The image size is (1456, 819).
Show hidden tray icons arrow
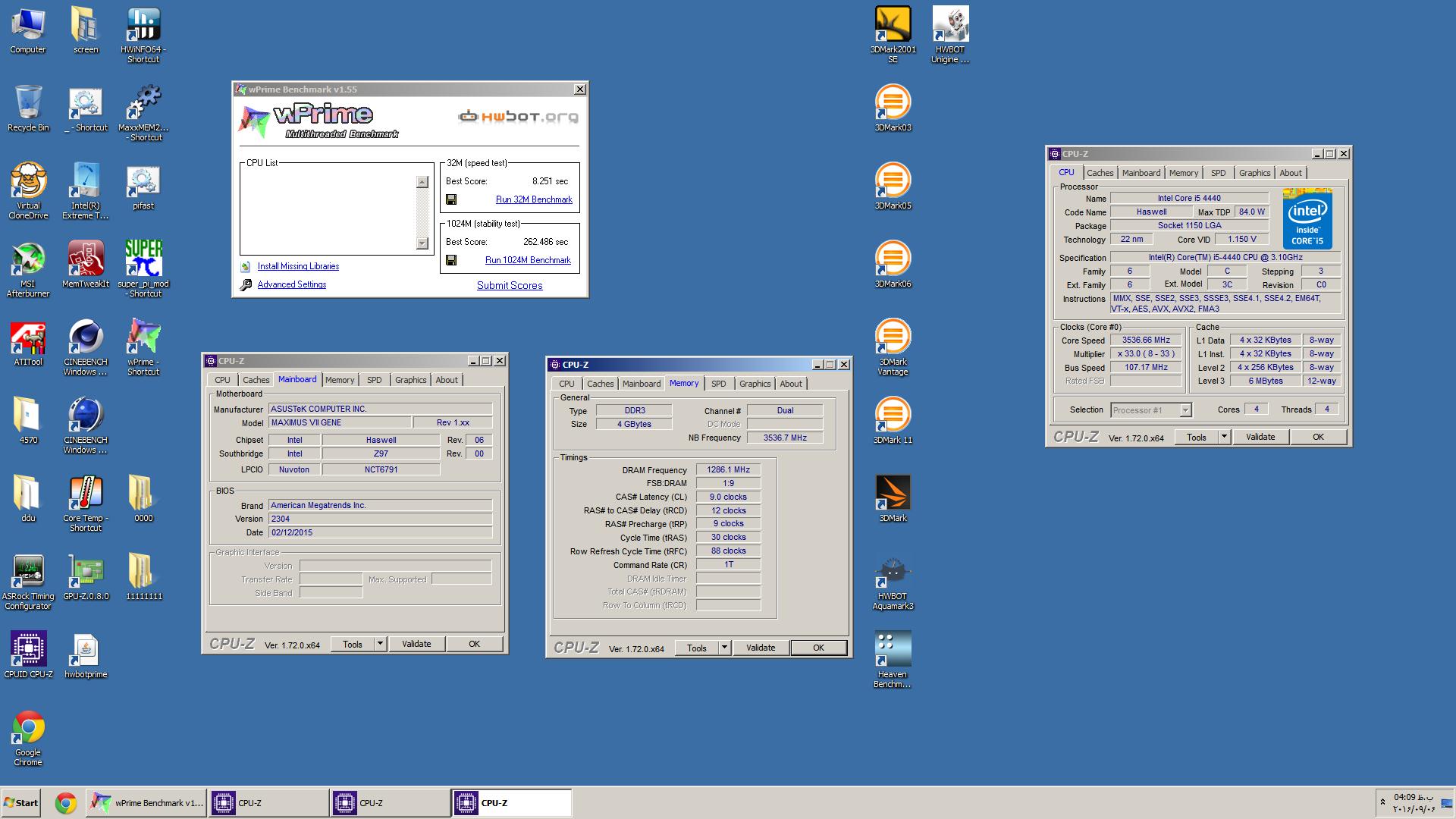[x=1382, y=802]
